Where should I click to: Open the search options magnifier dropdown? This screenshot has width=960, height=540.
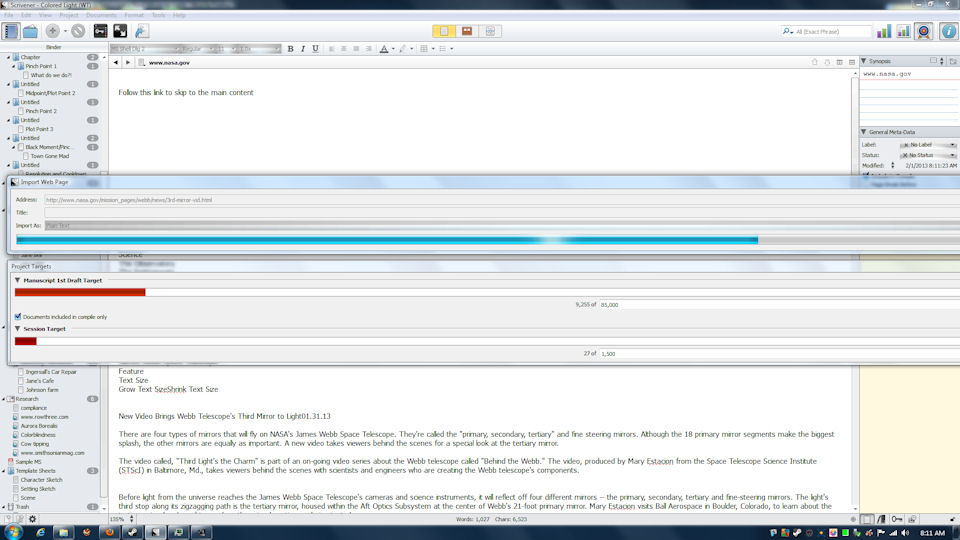[787, 31]
